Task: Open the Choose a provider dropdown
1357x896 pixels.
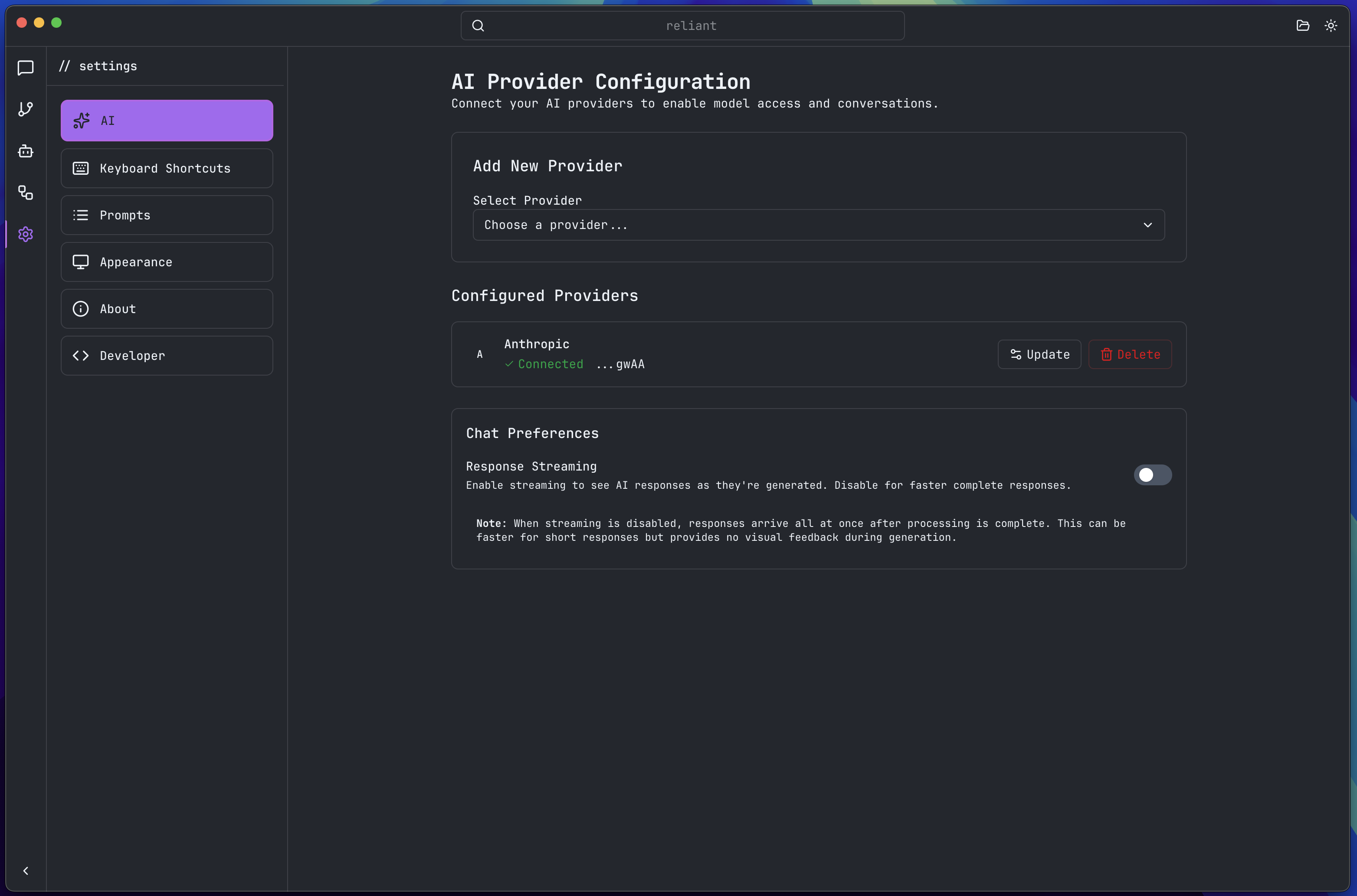Action: pyautogui.click(x=819, y=225)
